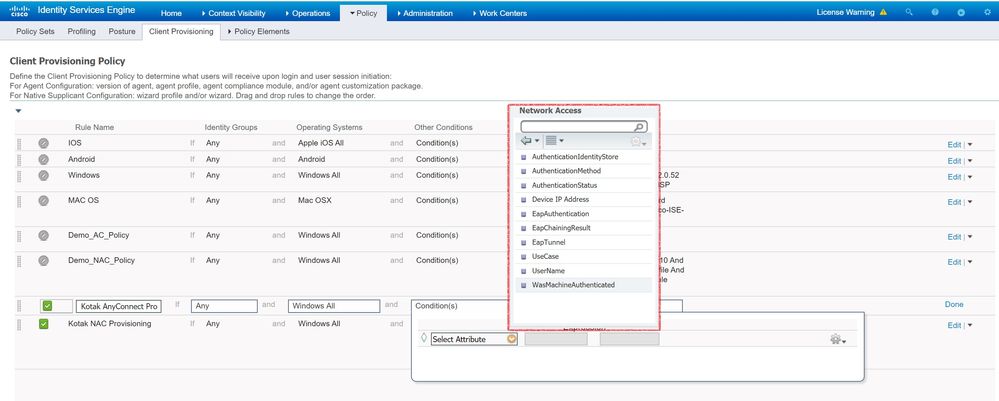The width and height of the screenshot is (999, 401).
Task: Click drag handle of the MAC OS rule
Action: tap(19, 201)
